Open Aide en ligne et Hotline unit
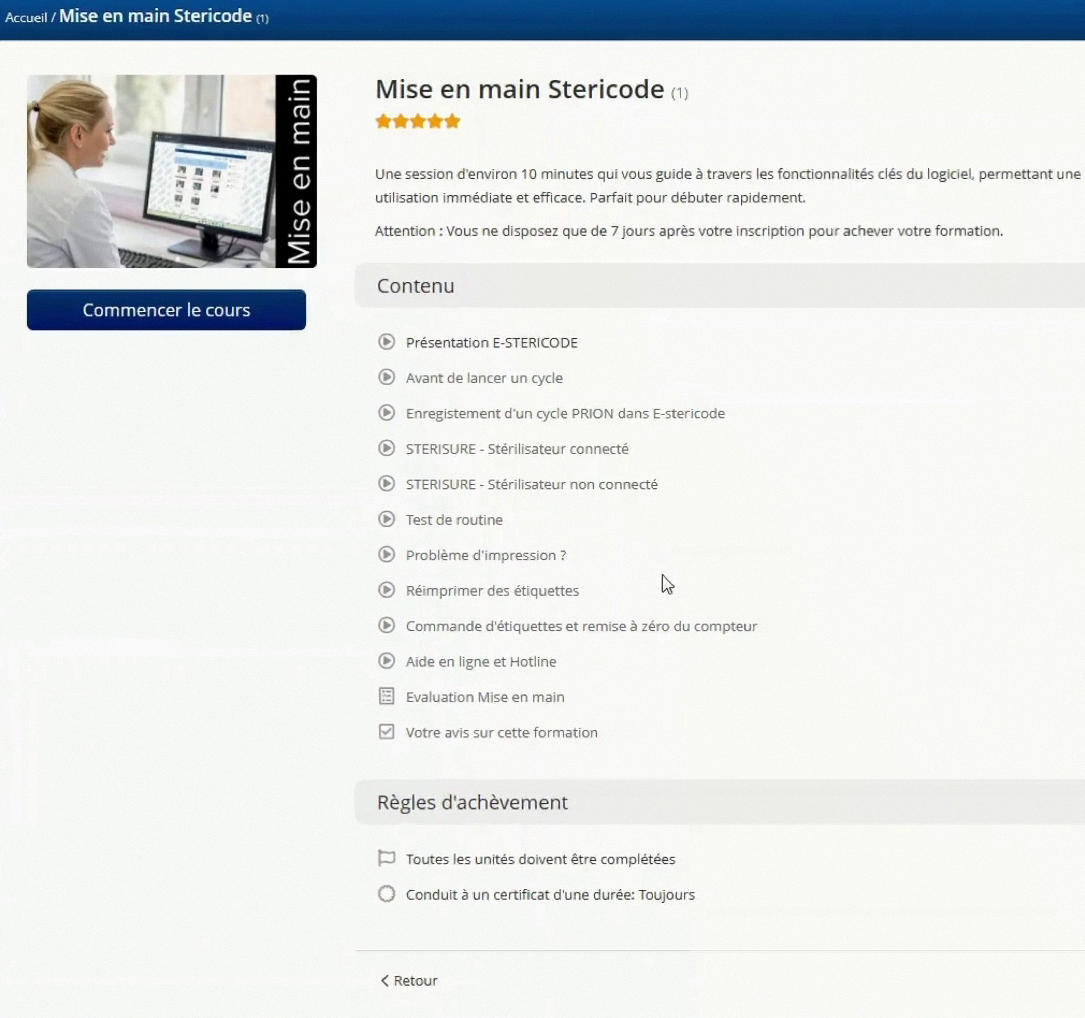Viewport: 1085px width, 1018px height. point(481,662)
